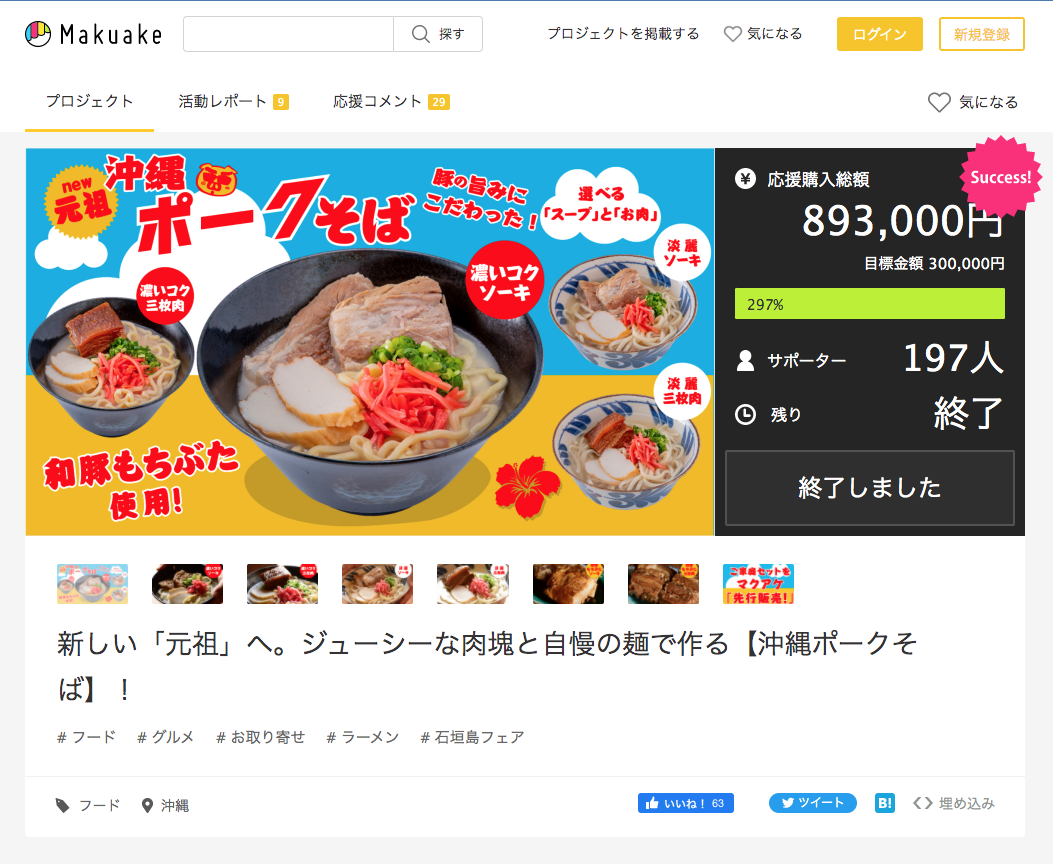Open the 活動レポート tab
This screenshot has height=864, width=1053.
tap(233, 101)
